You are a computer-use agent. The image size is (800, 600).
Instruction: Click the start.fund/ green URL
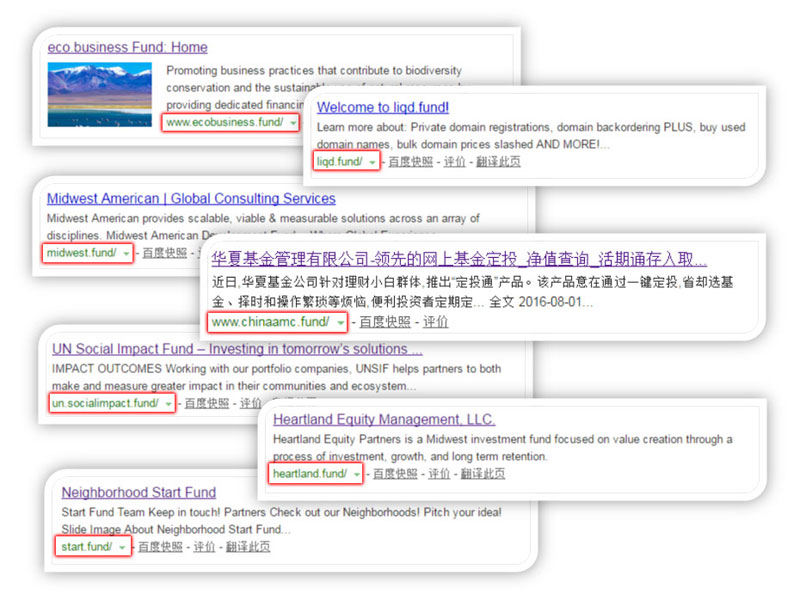click(86, 546)
